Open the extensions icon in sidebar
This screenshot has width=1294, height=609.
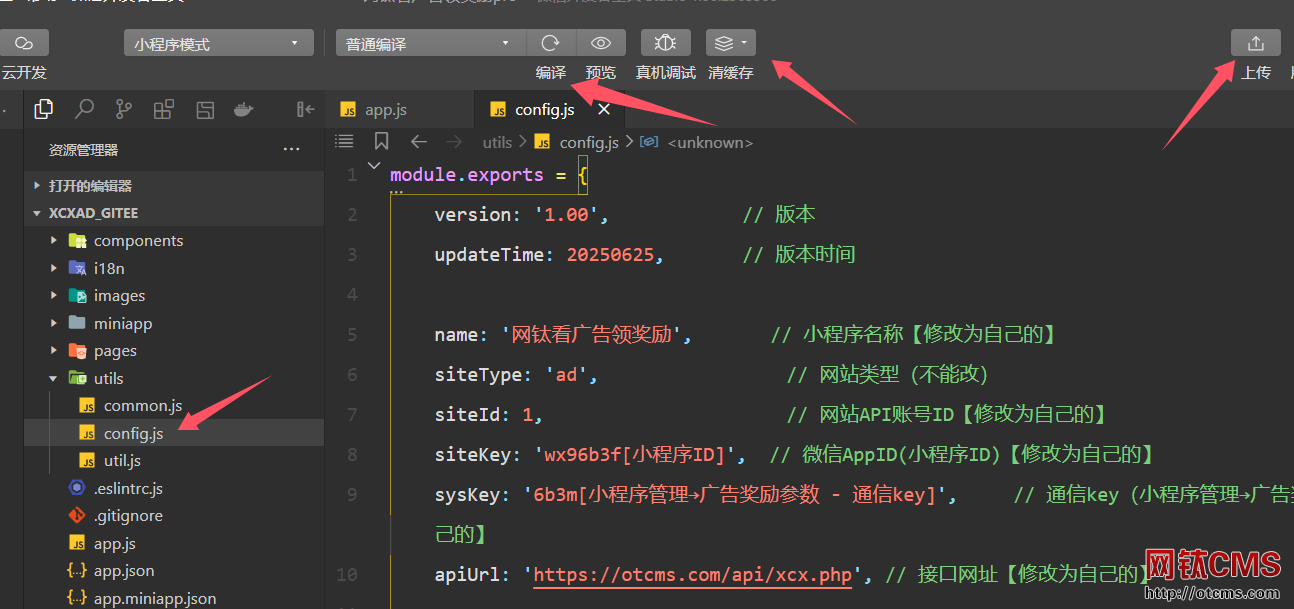(164, 109)
